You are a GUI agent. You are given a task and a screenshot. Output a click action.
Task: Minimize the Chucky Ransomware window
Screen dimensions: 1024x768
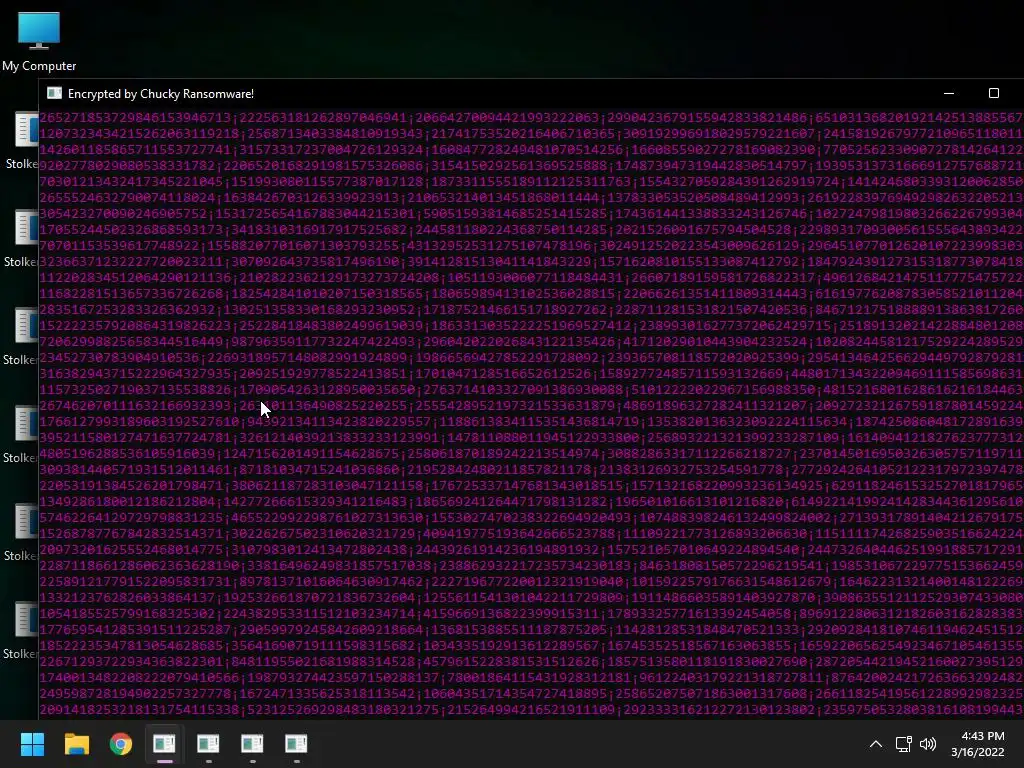(949, 93)
